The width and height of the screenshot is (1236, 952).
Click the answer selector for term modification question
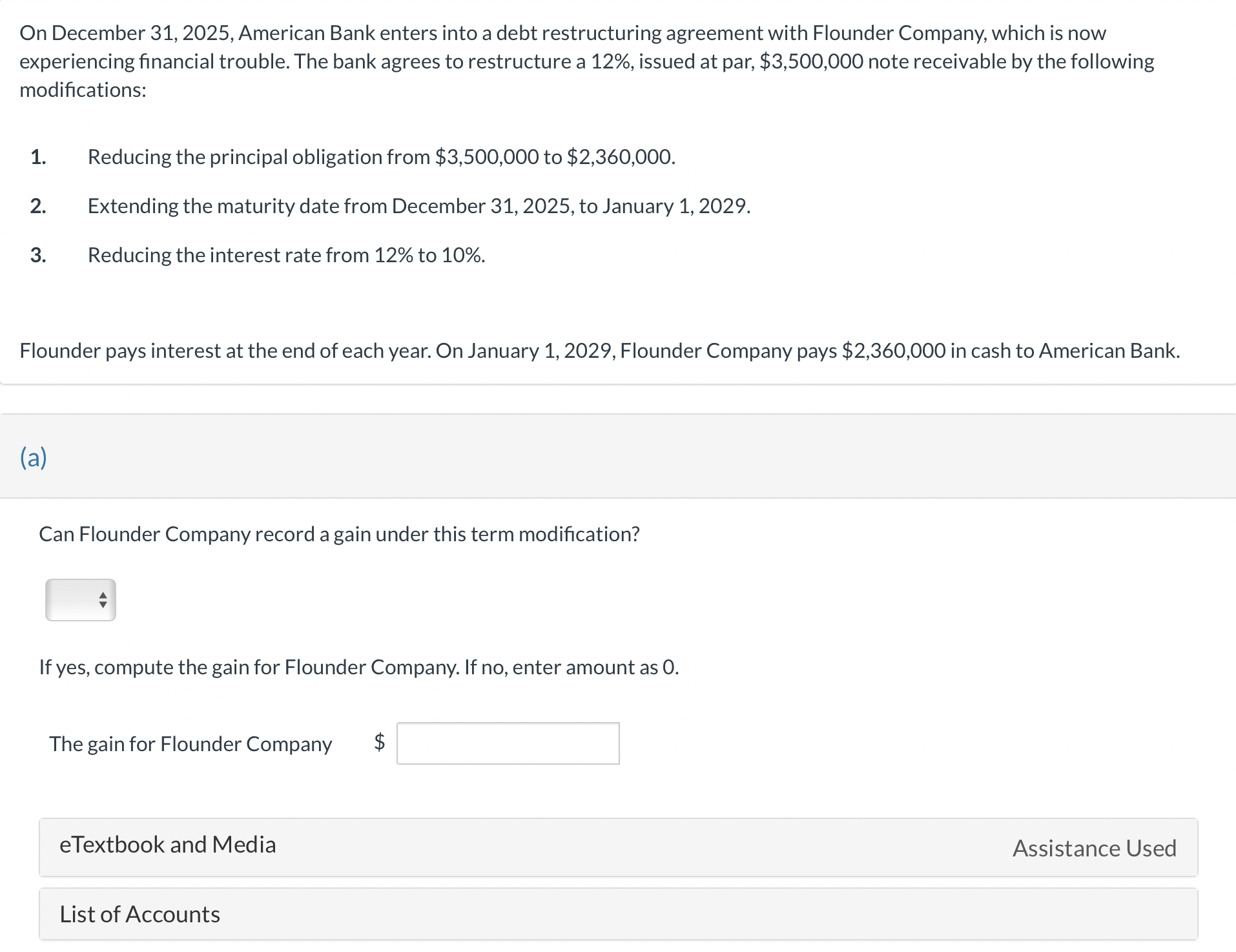[80, 599]
